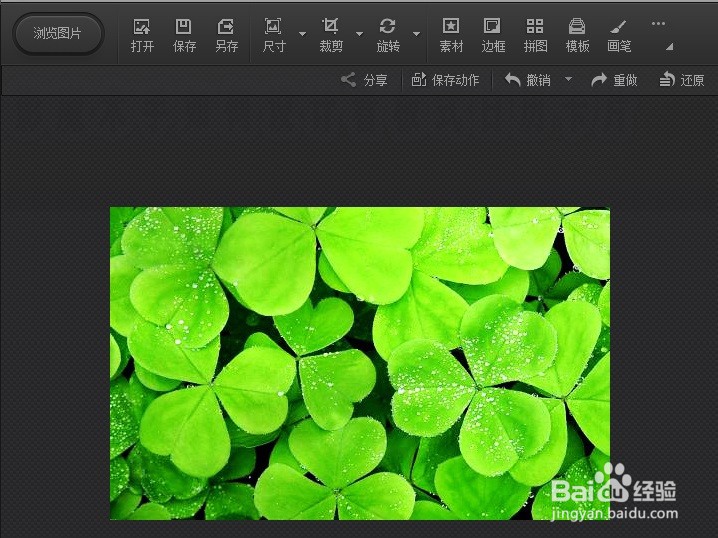
Task: Open the 模板 template tool
Action: 577,35
